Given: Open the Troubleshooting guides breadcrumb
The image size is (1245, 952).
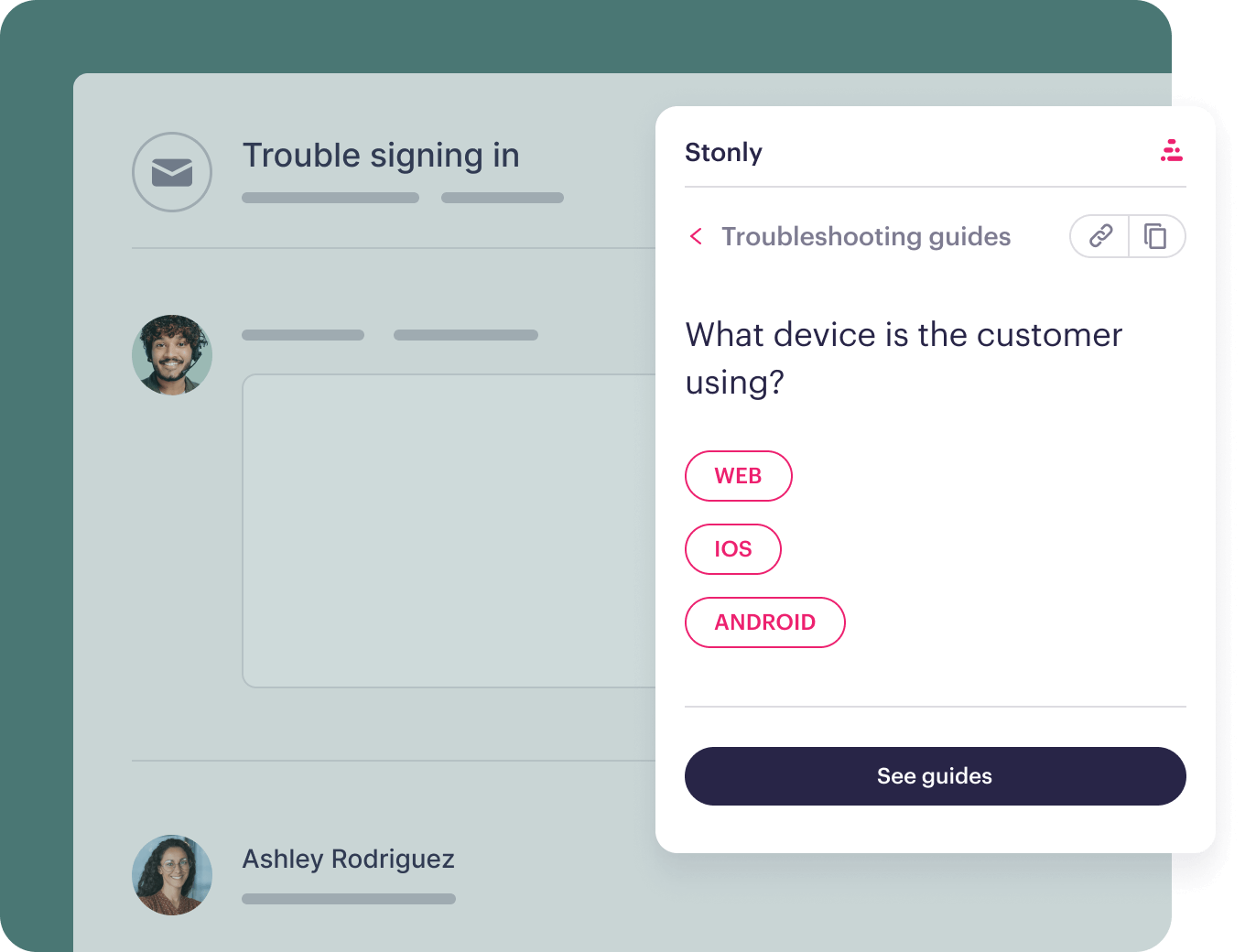Looking at the screenshot, I should pyautogui.click(x=866, y=236).
